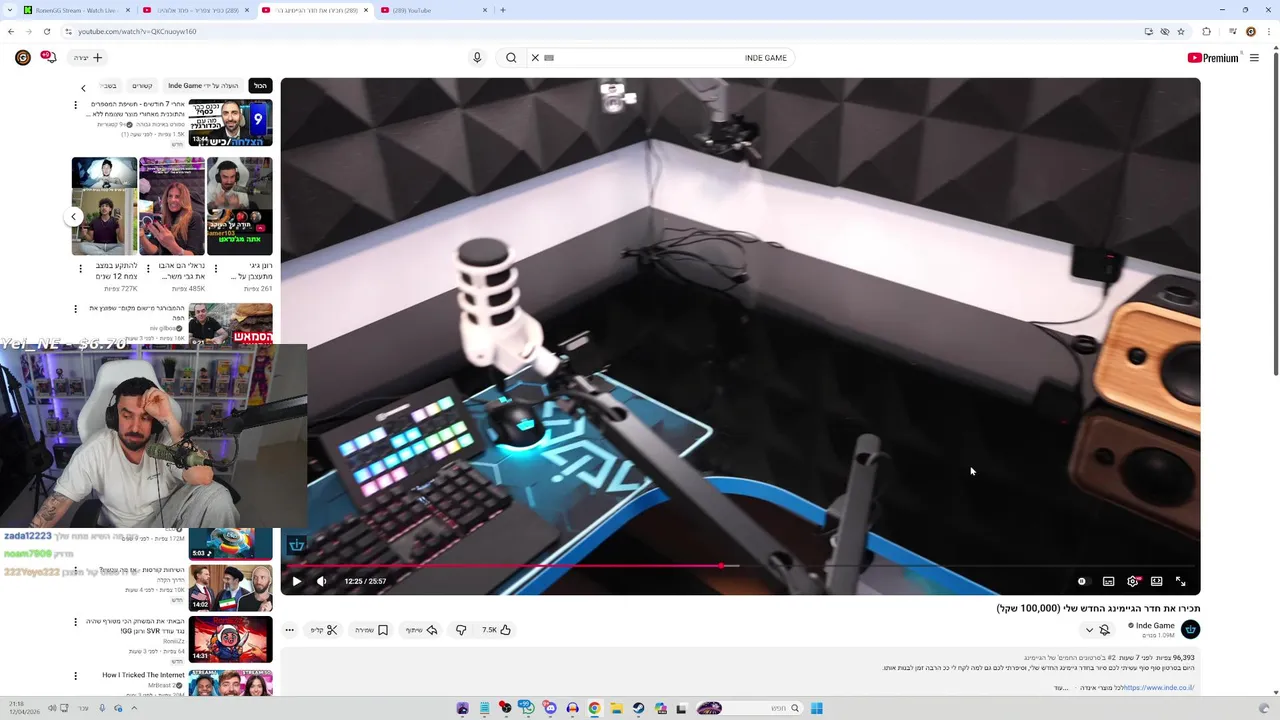Open the 13:44 recommended video thumbnail

pos(230,123)
